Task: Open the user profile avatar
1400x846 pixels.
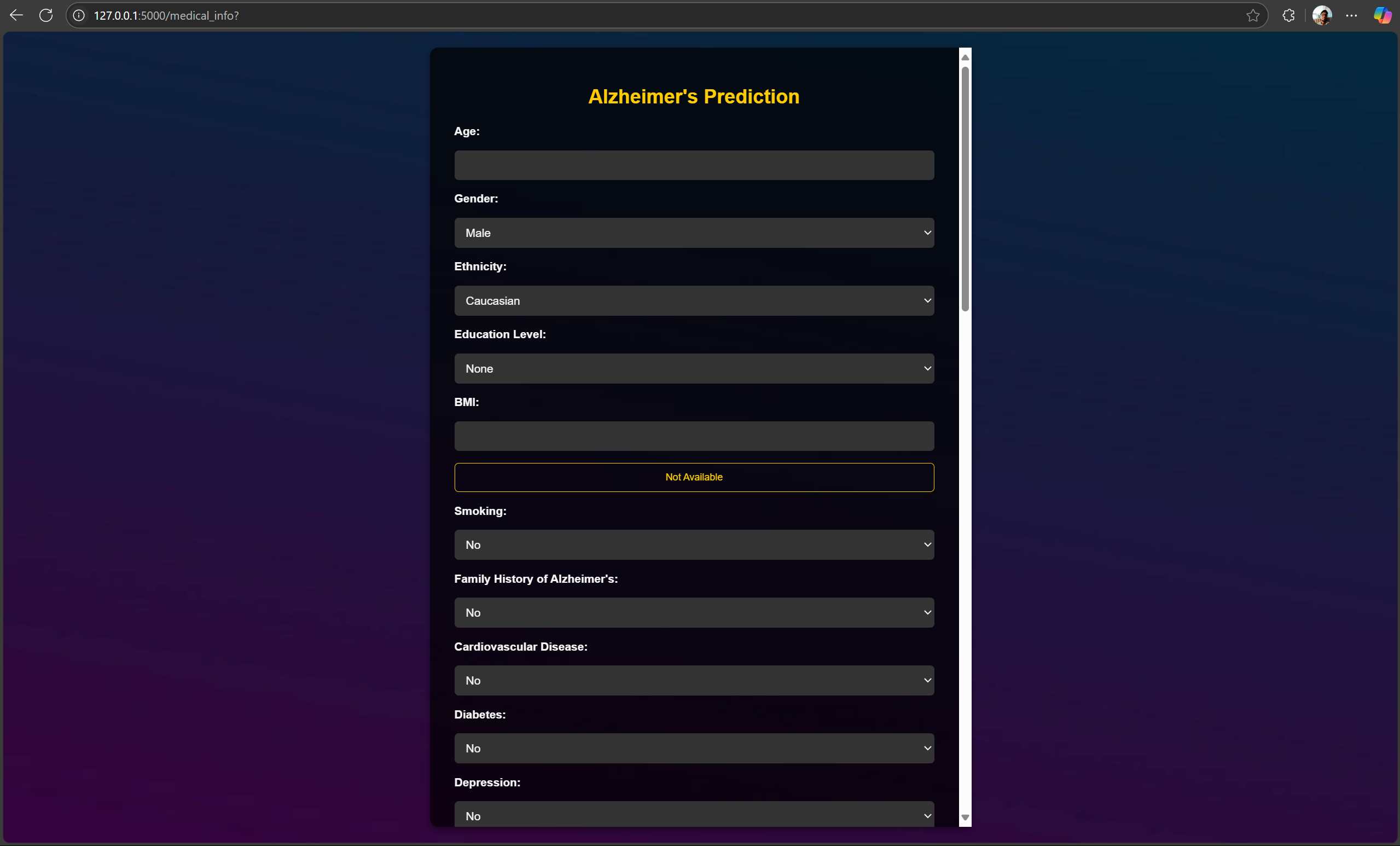Action: point(1322,15)
